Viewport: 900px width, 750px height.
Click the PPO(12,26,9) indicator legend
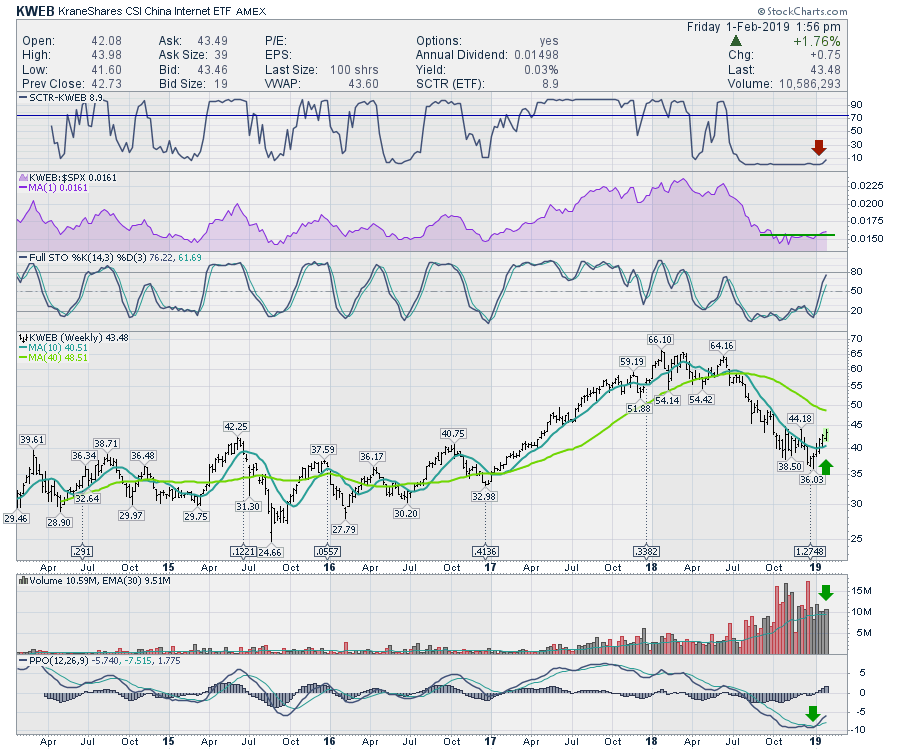pos(100,661)
